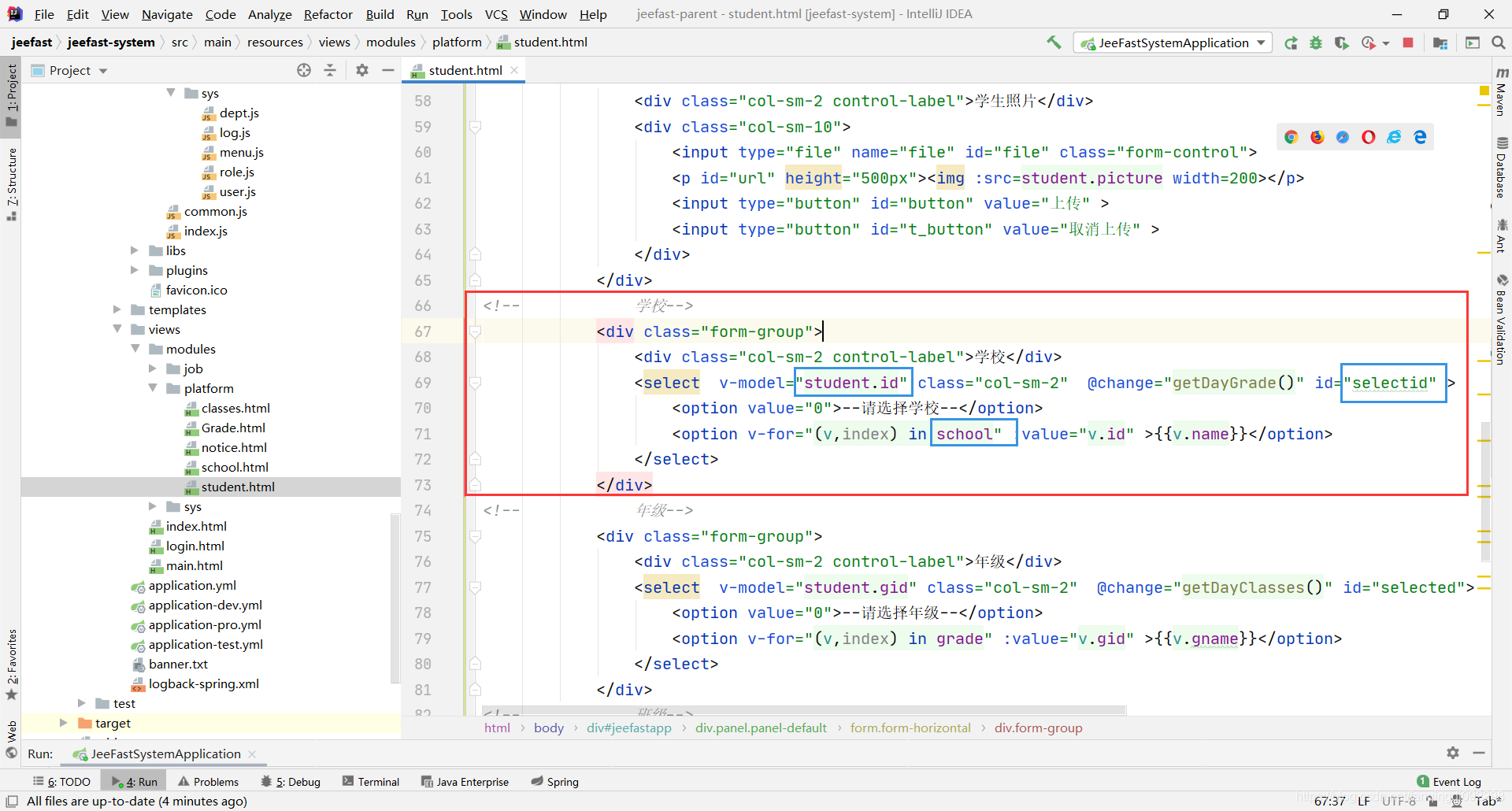Click the editor horizontal scrollbar
The height and width of the screenshot is (811, 1512).
(803, 710)
